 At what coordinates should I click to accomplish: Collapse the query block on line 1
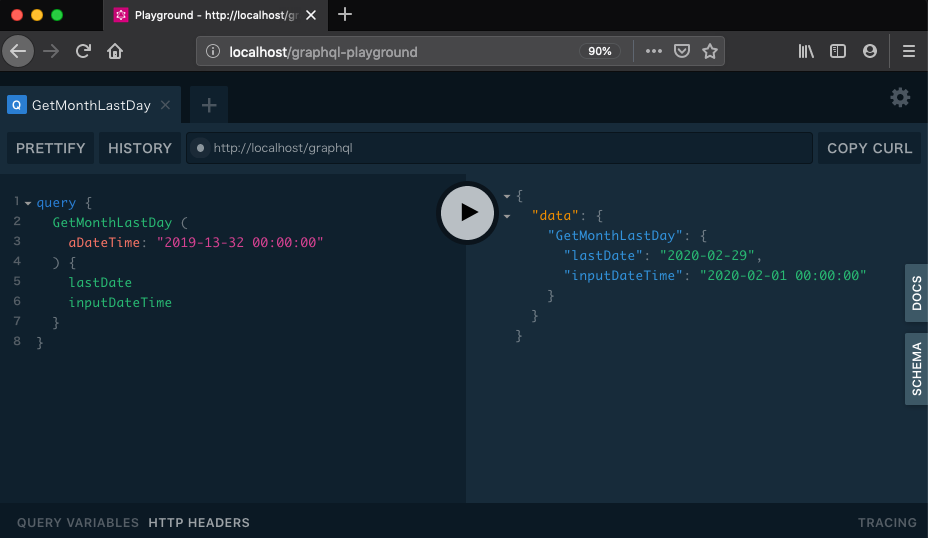28,203
